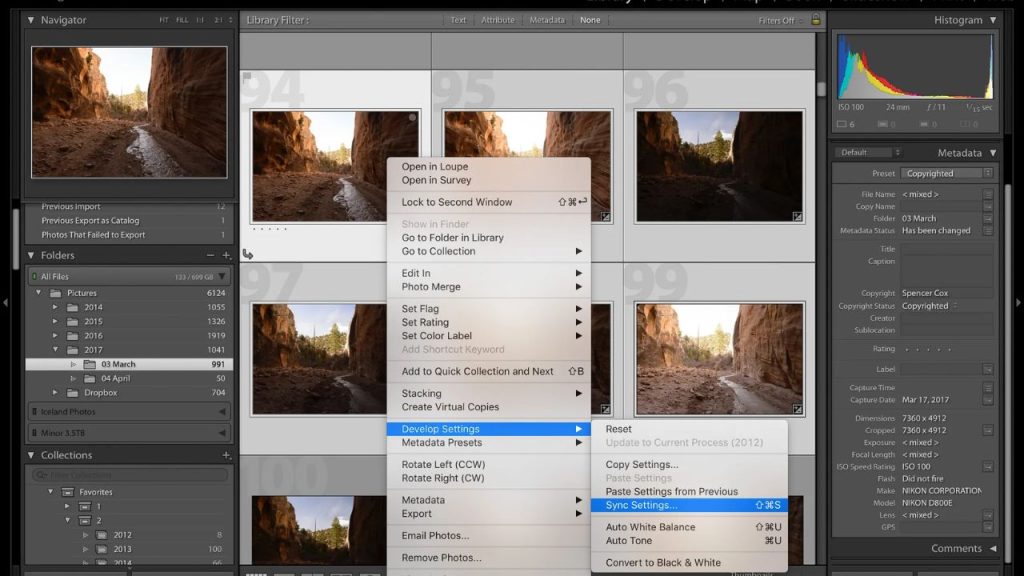1024x576 pixels.
Task: Collapse the Histogram panel
Action: (x=992, y=20)
